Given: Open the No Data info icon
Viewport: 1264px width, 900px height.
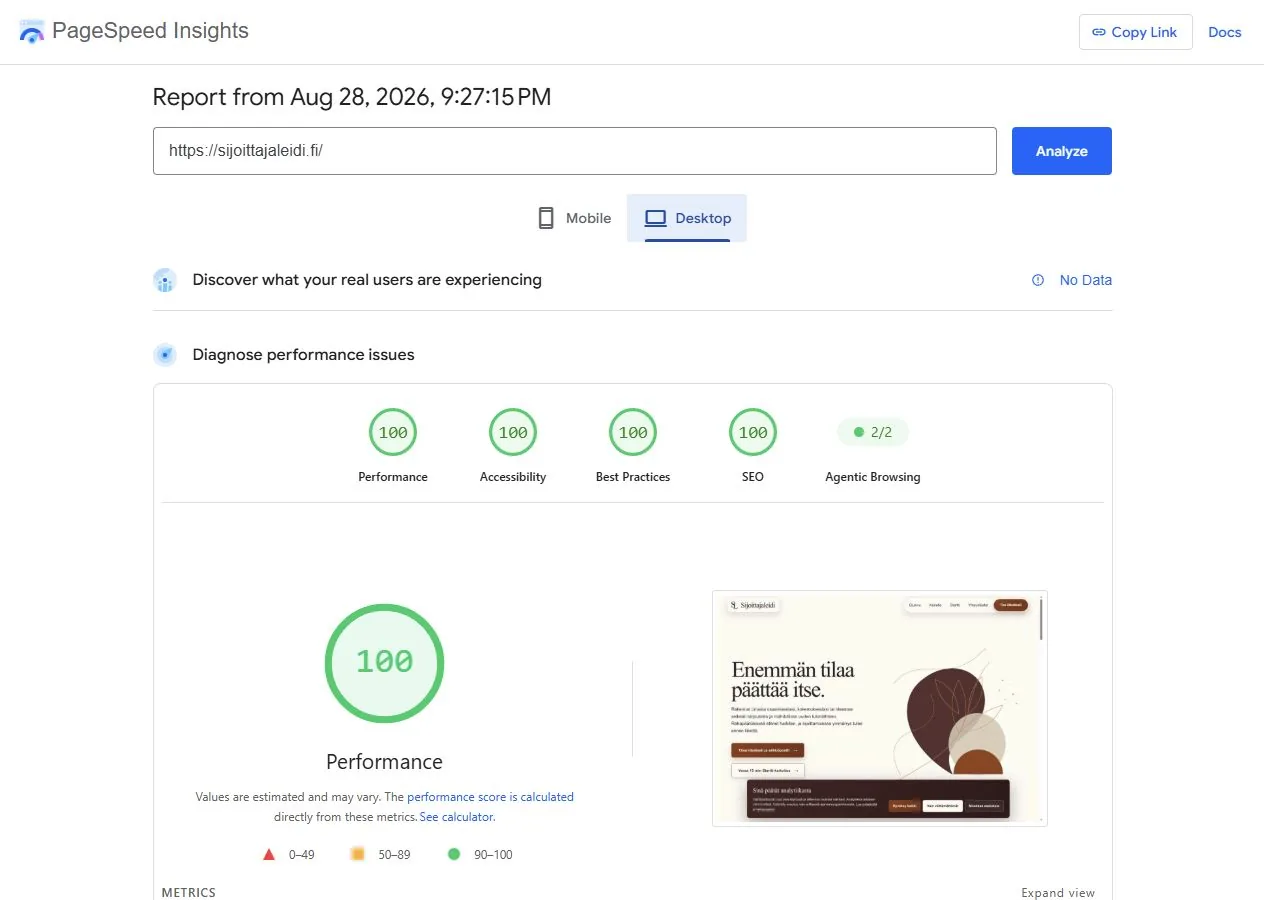Looking at the screenshot, I should [x=1038, y=280].
